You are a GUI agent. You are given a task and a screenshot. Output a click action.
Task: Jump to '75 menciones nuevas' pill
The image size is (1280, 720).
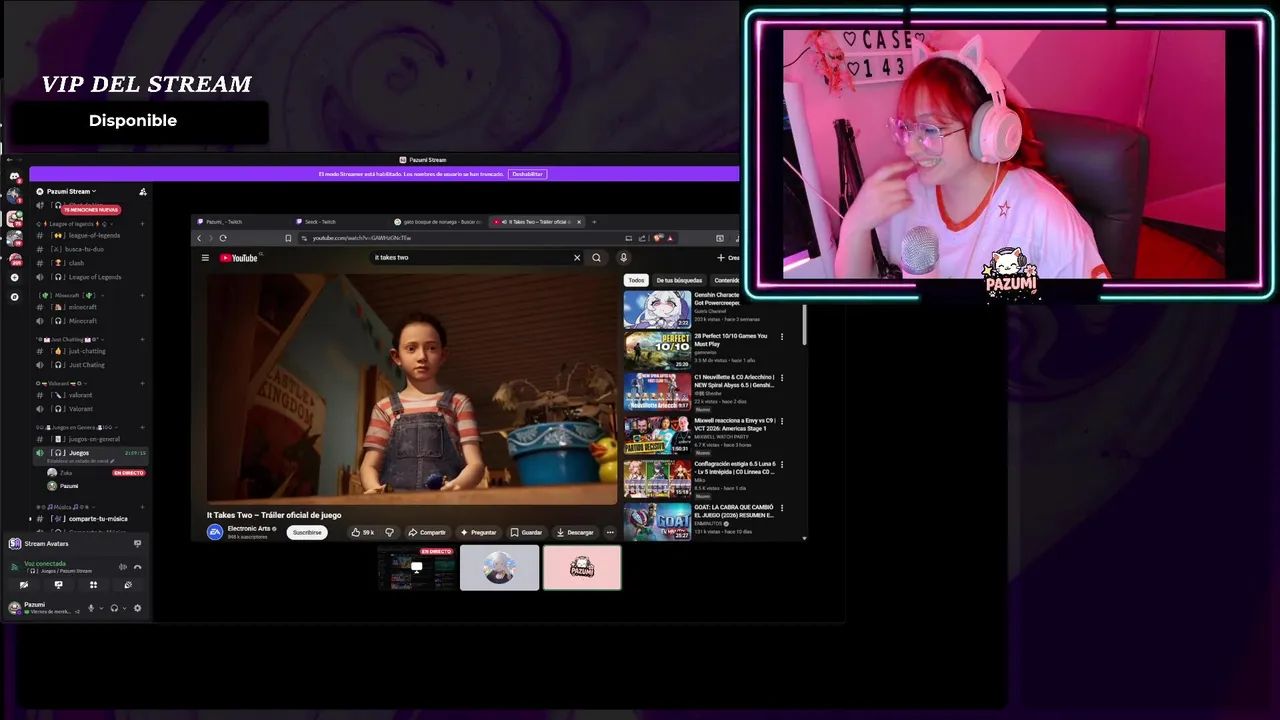(x=91, y=210)
